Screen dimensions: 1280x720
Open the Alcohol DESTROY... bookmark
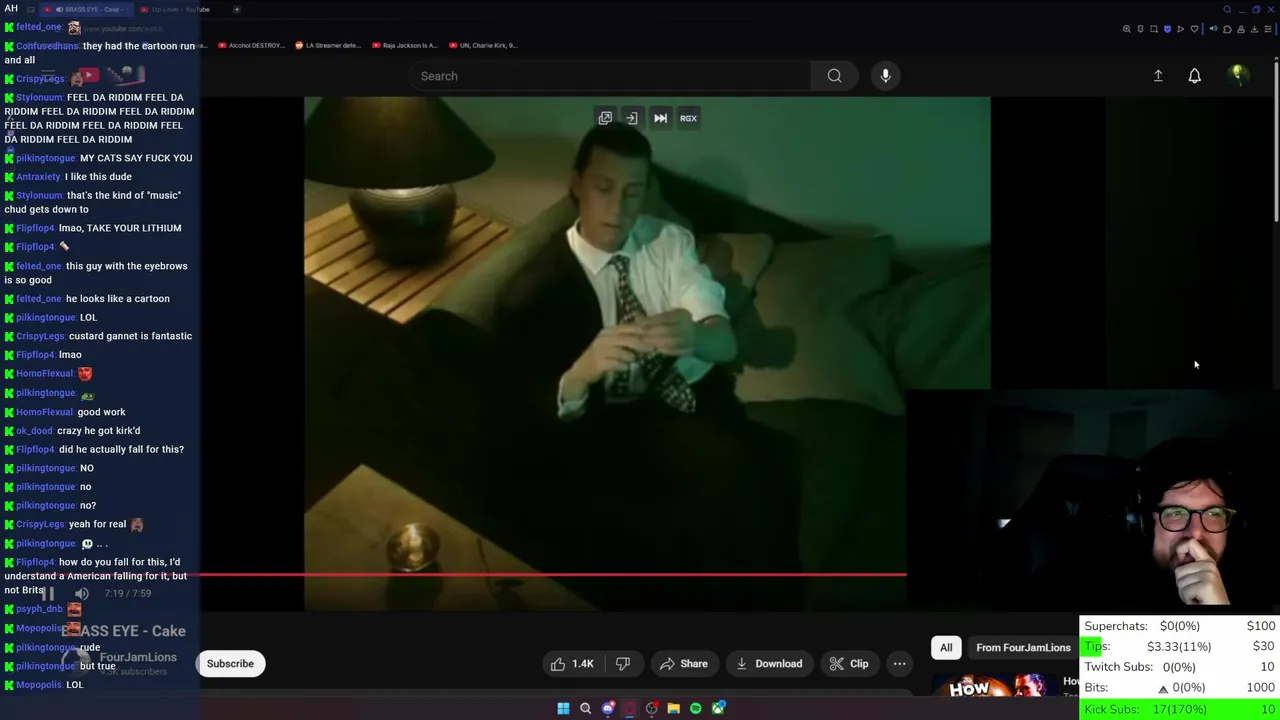coord(251,45)
